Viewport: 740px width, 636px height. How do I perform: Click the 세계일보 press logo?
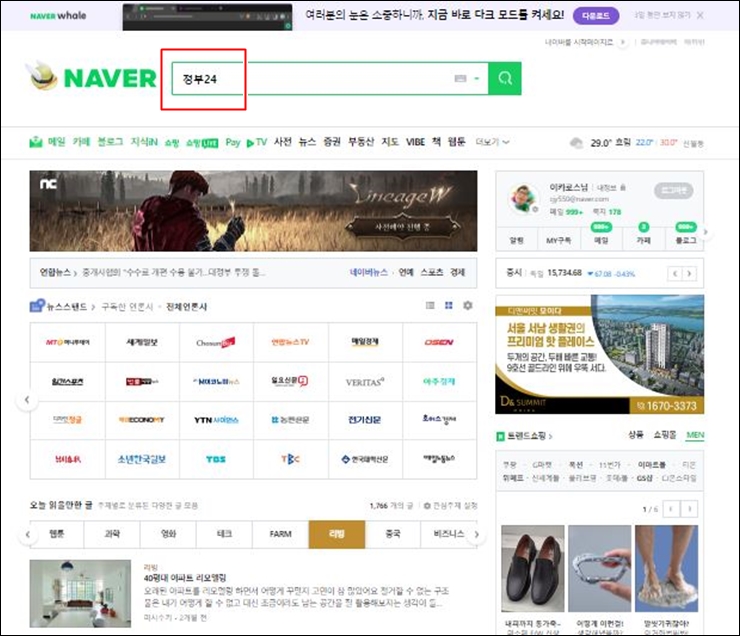point(142,343)
